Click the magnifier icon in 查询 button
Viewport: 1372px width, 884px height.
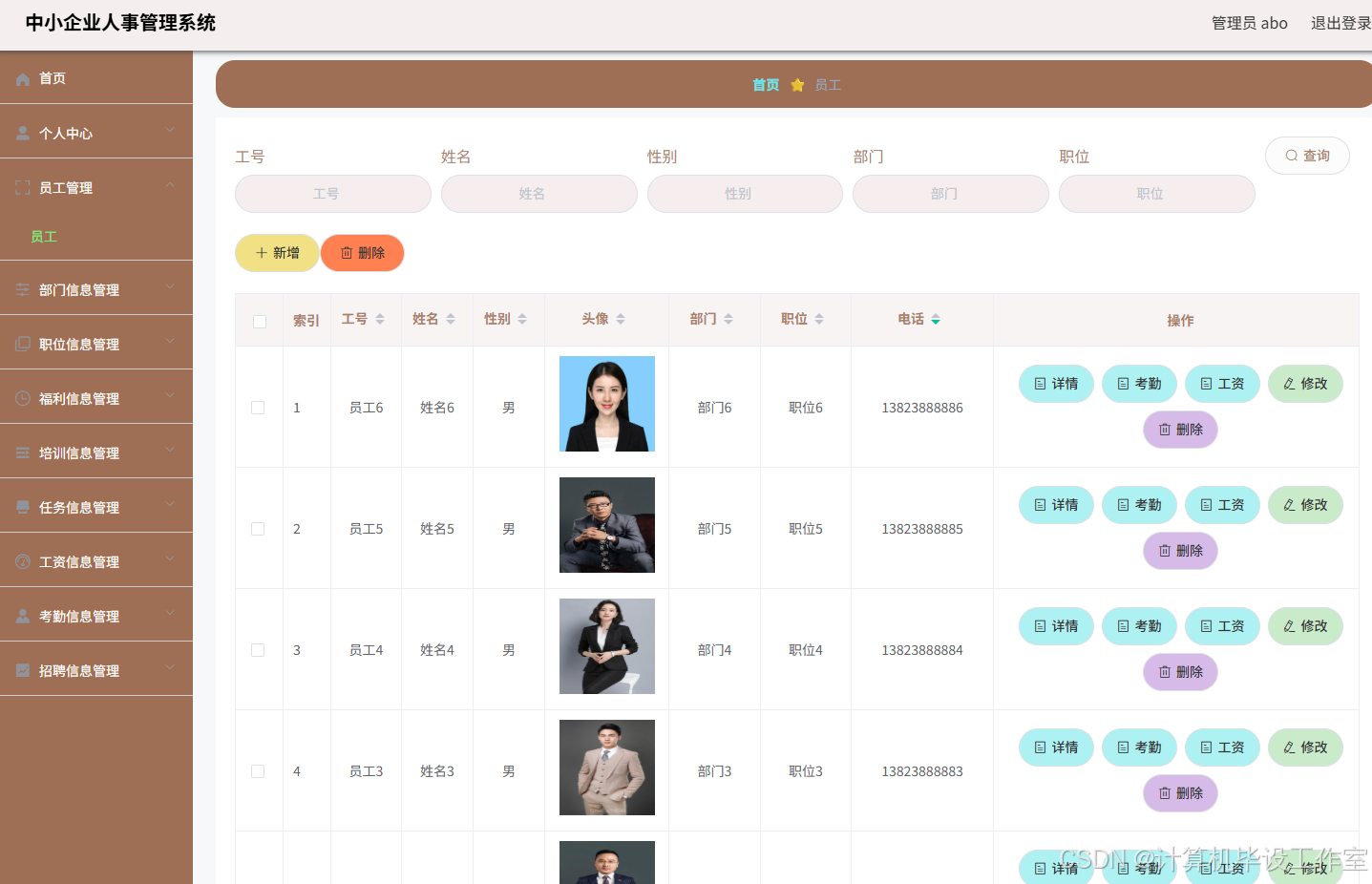coord(1291,156)
